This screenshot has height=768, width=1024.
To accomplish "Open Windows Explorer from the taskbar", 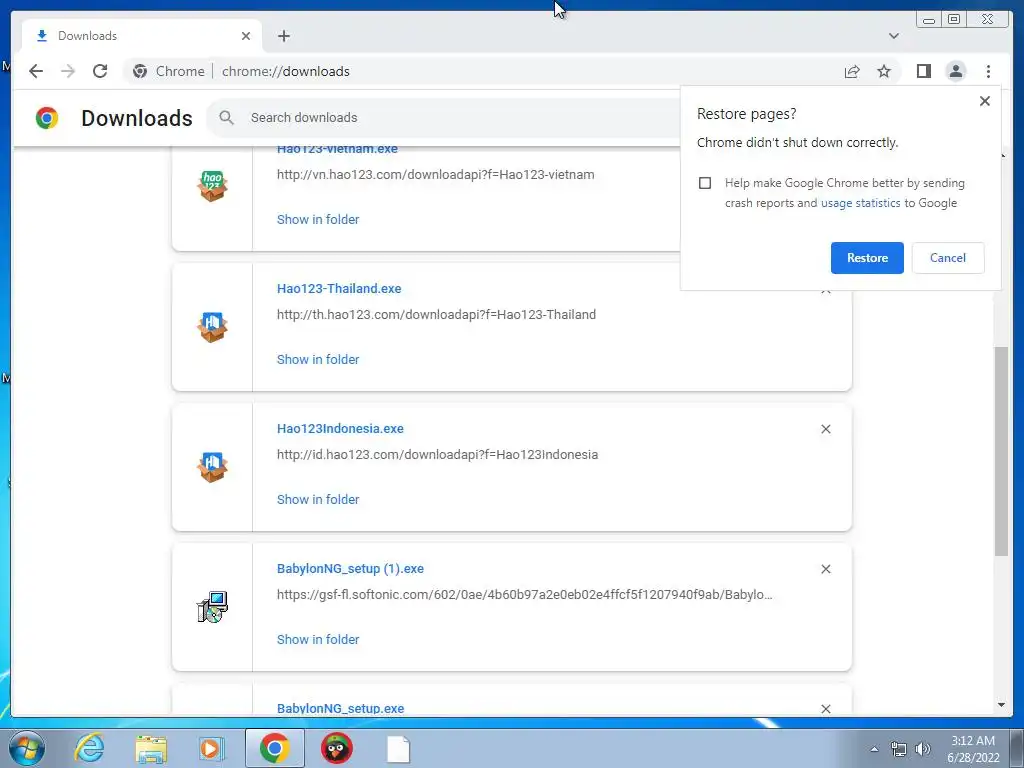I will [151, 748].
